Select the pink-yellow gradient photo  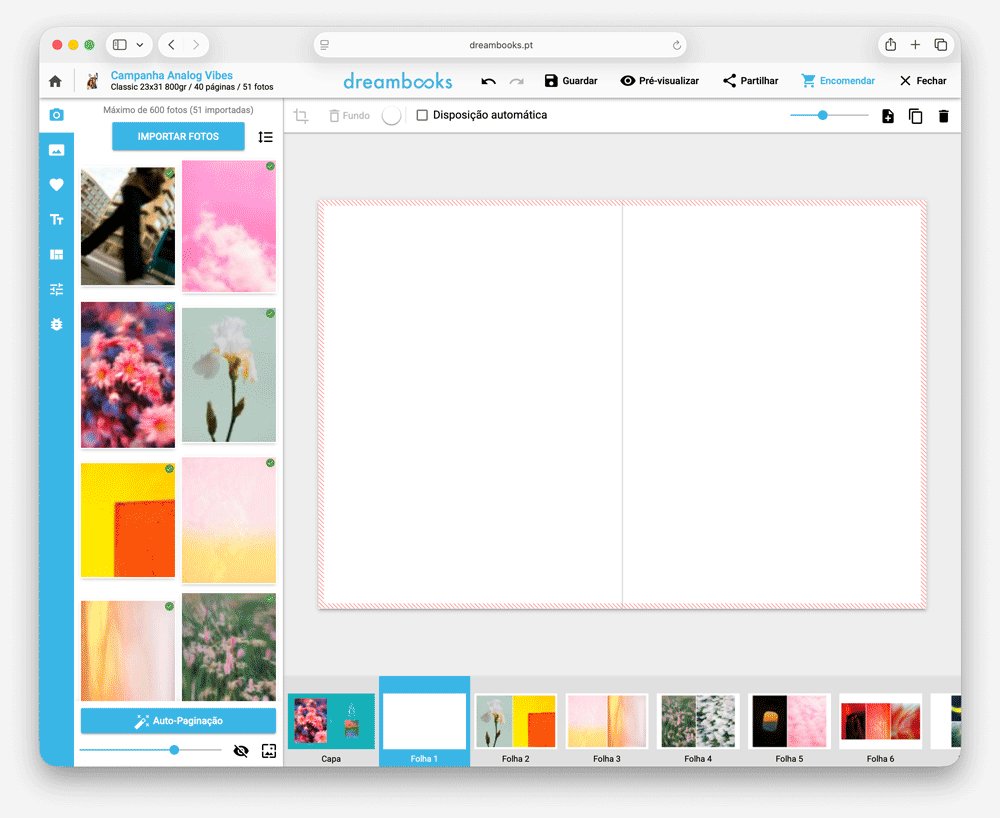[229, 520]
